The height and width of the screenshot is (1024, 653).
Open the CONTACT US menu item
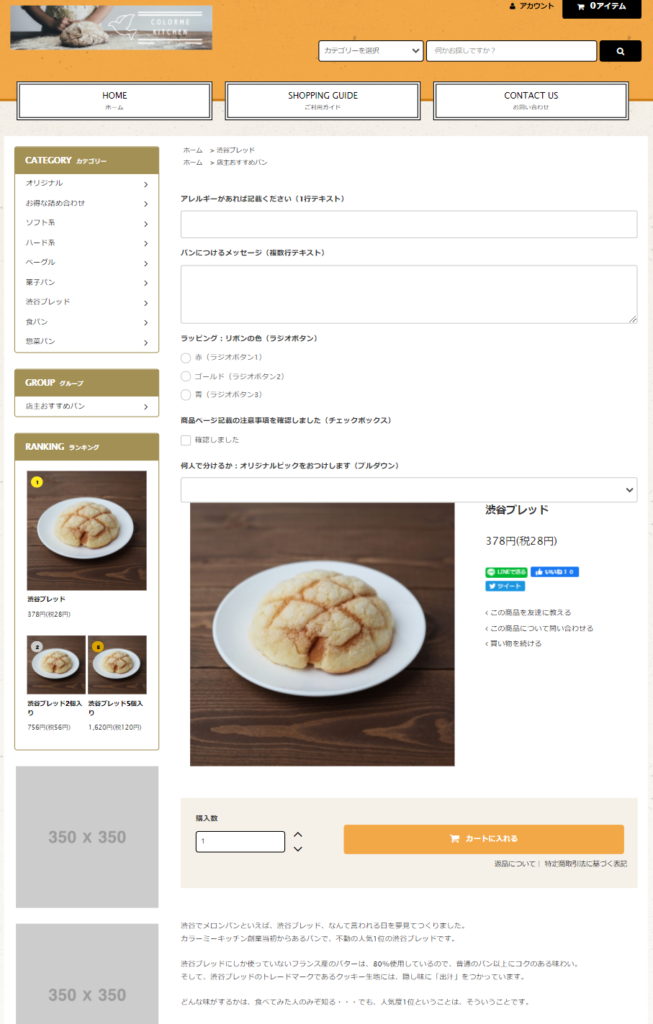pyautogui.click(x=531, y=101)
